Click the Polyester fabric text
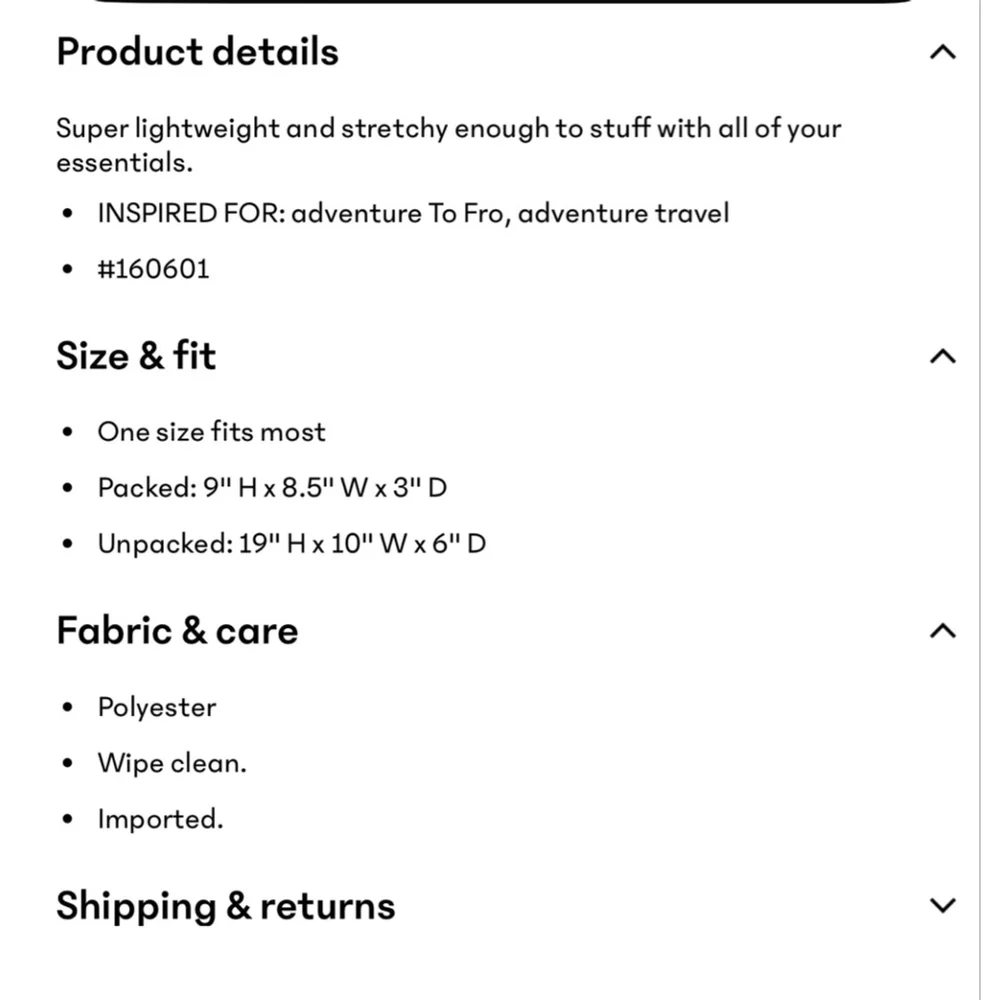 coord(157,707)
